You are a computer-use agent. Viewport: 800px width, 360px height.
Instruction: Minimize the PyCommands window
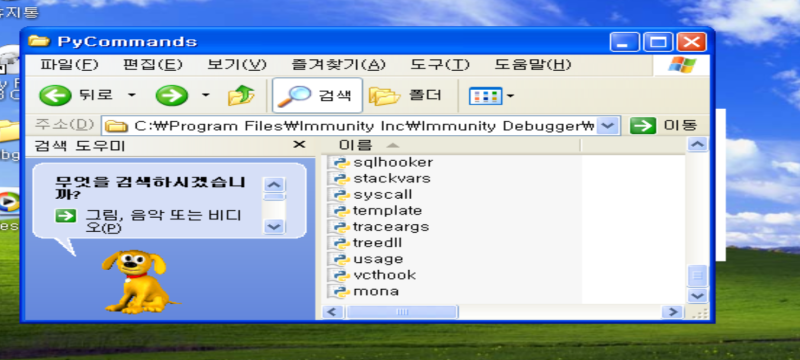pos(624,41)
